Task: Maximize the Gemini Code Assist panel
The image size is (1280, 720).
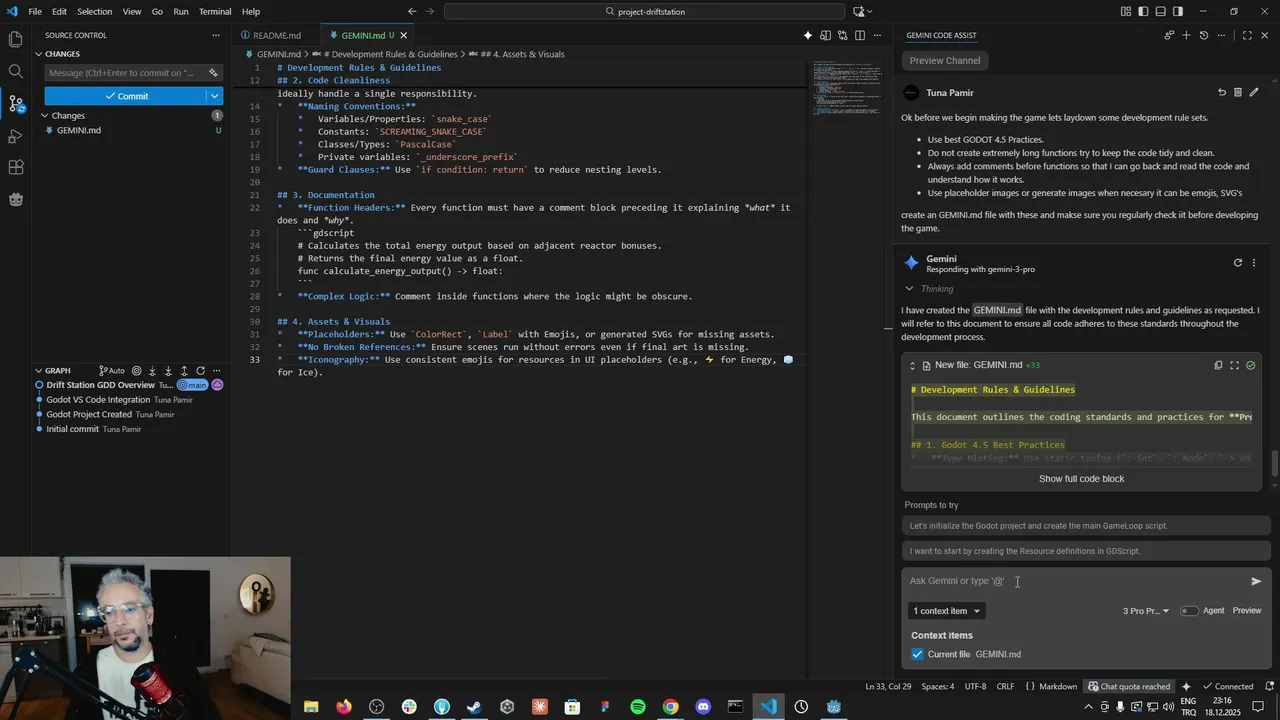Action: pos(1247,35)
